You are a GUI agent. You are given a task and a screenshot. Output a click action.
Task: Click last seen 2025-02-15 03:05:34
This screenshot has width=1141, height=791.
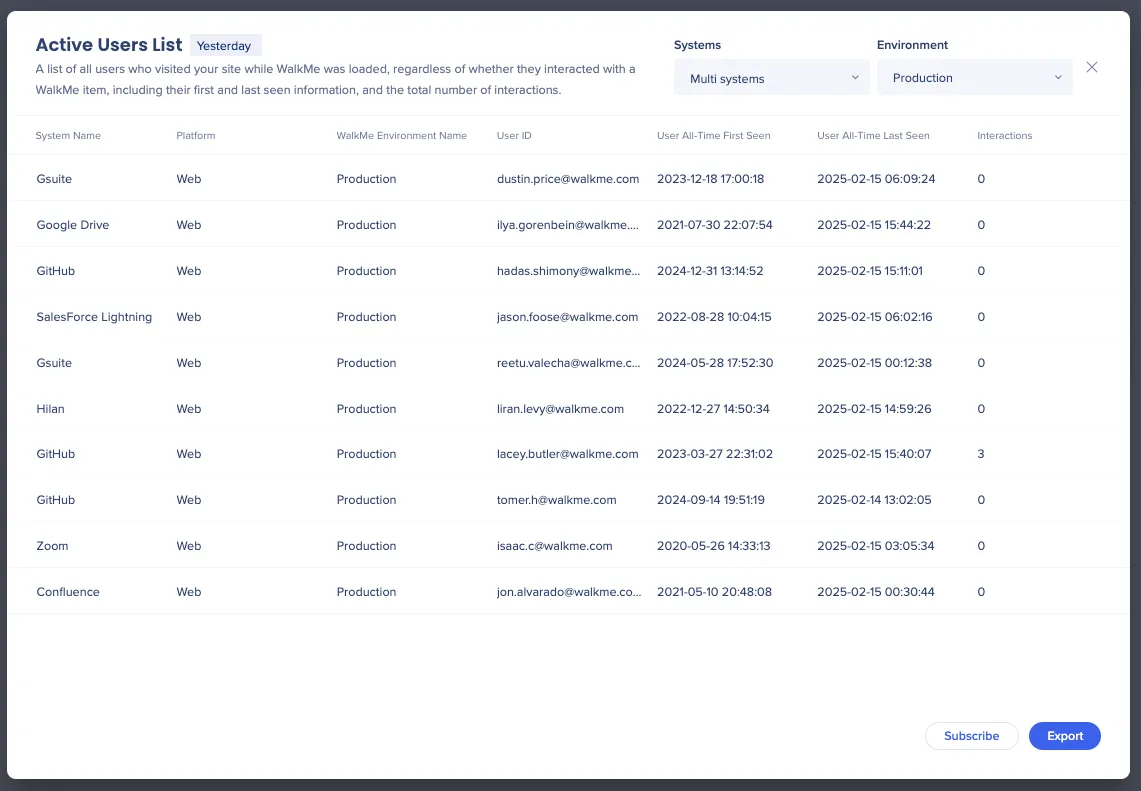(x=875, y=546)
